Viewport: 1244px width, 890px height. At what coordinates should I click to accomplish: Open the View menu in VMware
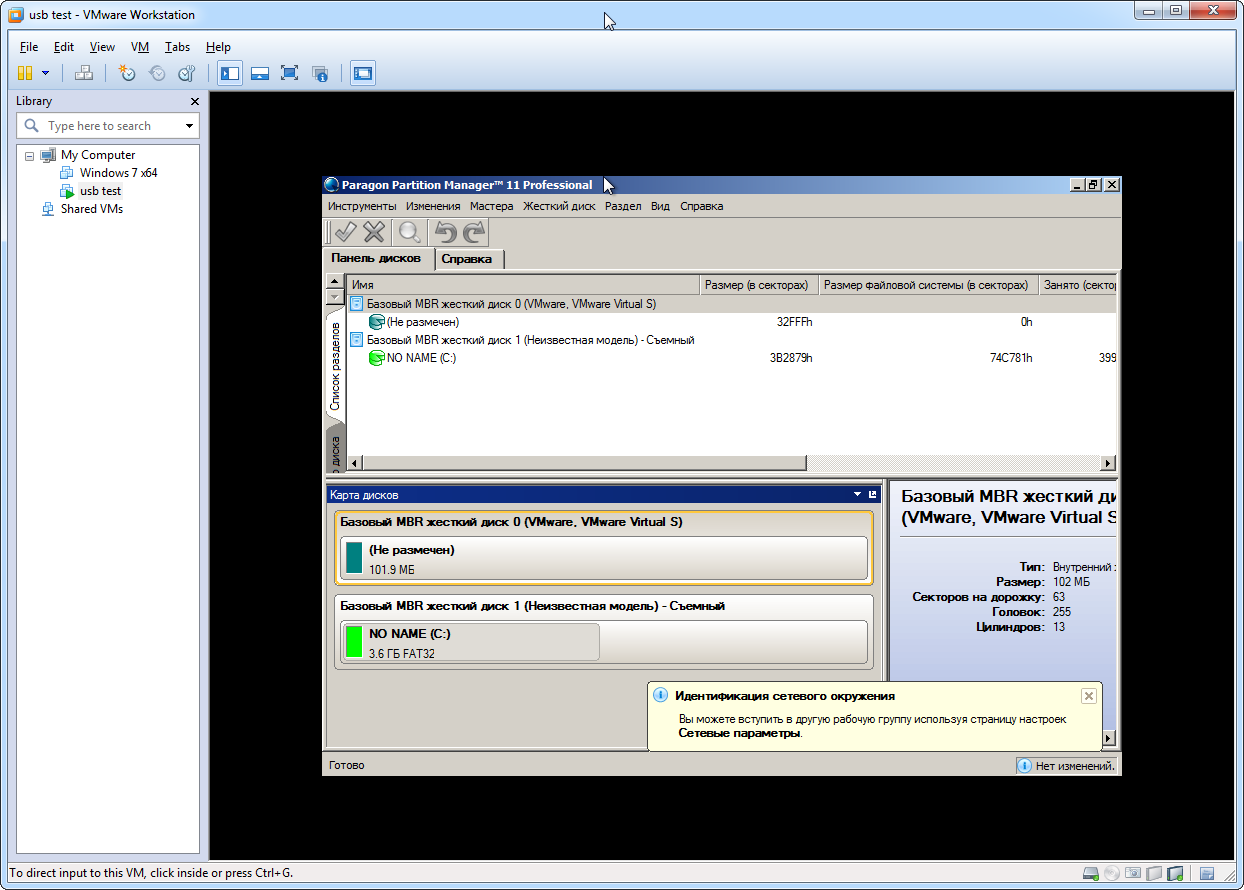click(x=102, y=47)
